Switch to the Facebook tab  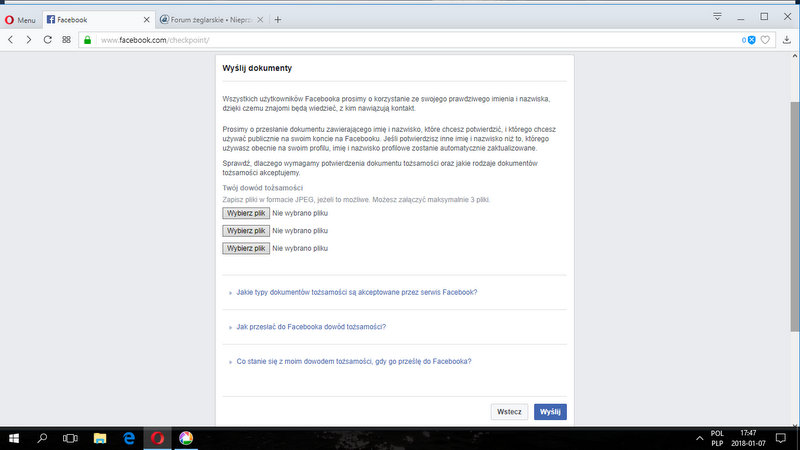pyautogui.click(x=97, y=20)
